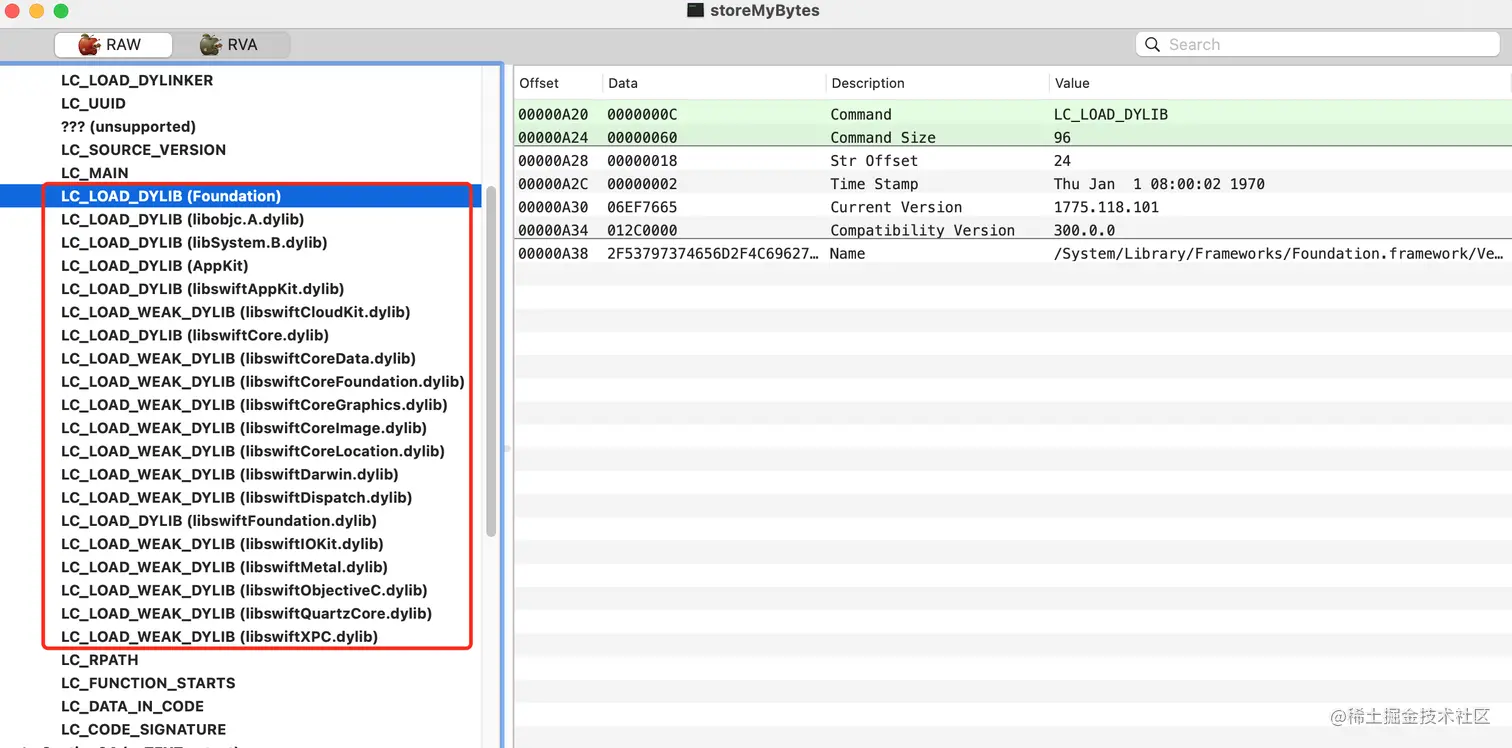This screenshot has height=748, width=1512.
Task: Click offset cell 00000A24
Action: (553, 137)
